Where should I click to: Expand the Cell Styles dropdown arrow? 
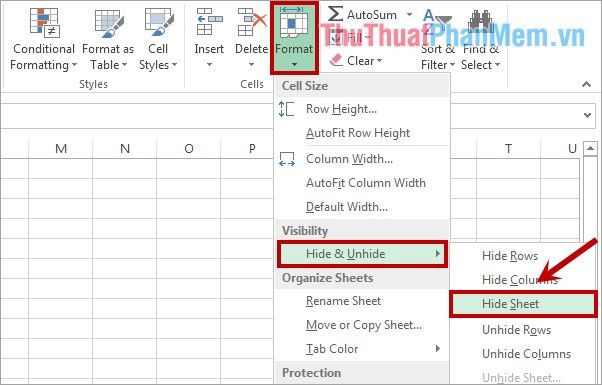[x=174, y=64]
